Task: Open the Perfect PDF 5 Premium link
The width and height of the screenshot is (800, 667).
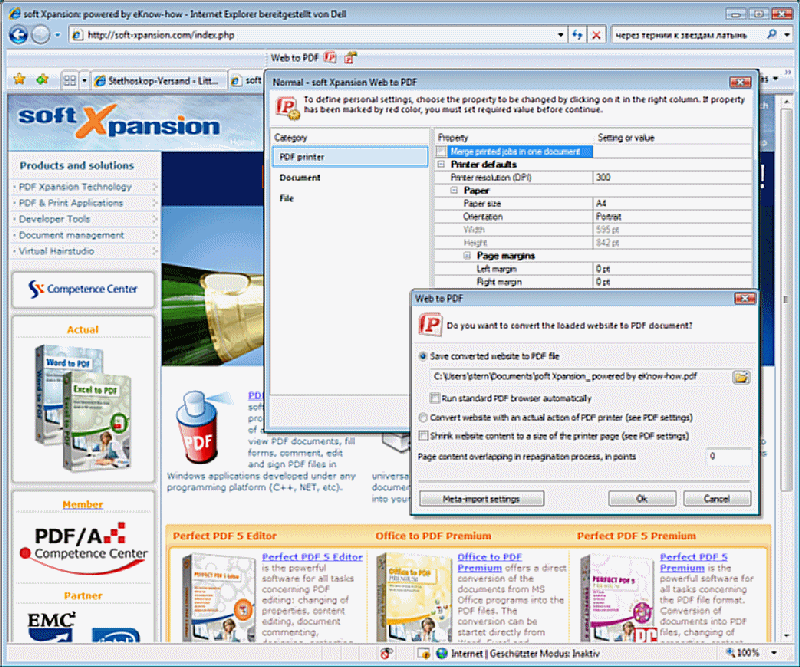Action: pyautogui.click(x=693, y=562)
